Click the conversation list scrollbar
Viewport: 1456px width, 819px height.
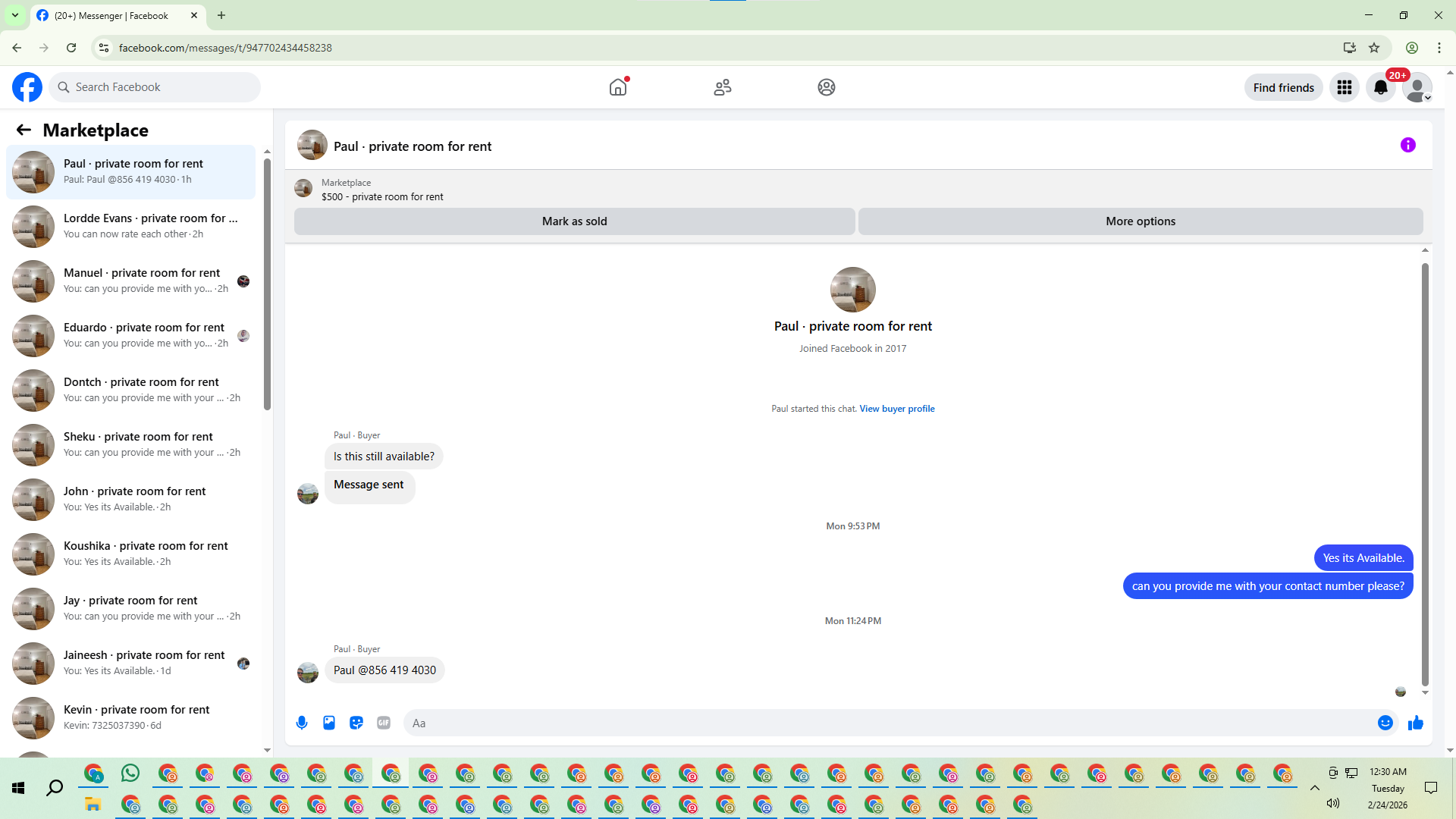[x=267, y=284]
